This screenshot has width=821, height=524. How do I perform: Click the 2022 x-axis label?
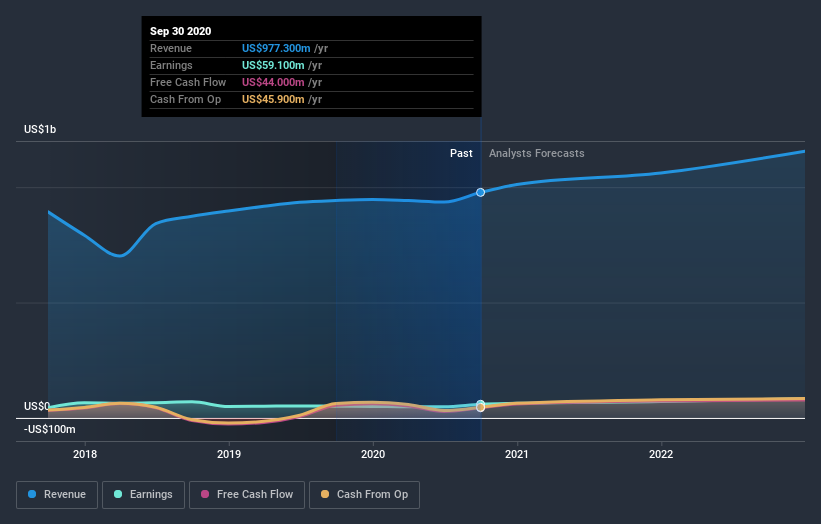coord(661,454)
